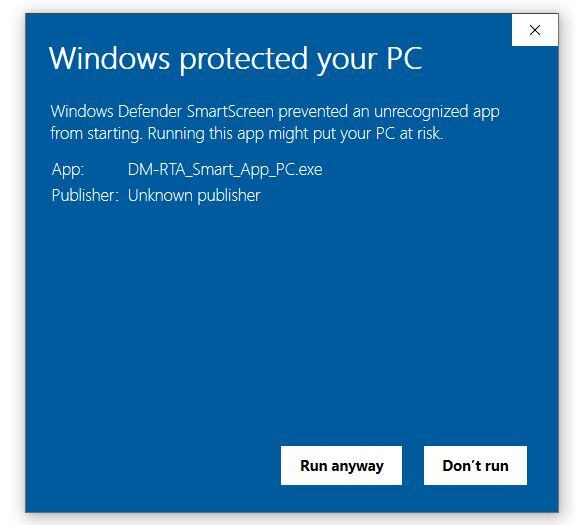The height and width of the screenshot is (525, 575).
Task: Close the SmartScreen dialog with the X
Action: pyautogui.click(x=535, y=30)
